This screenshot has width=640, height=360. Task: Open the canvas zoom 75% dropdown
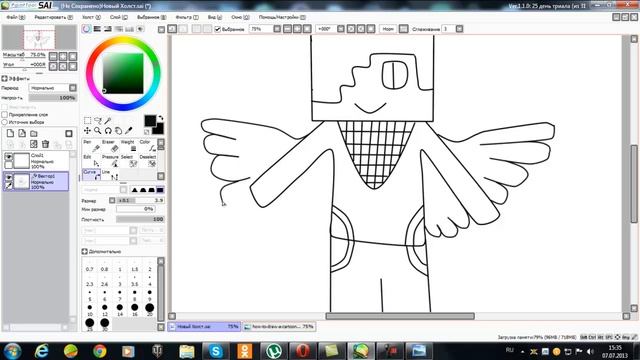277,29
